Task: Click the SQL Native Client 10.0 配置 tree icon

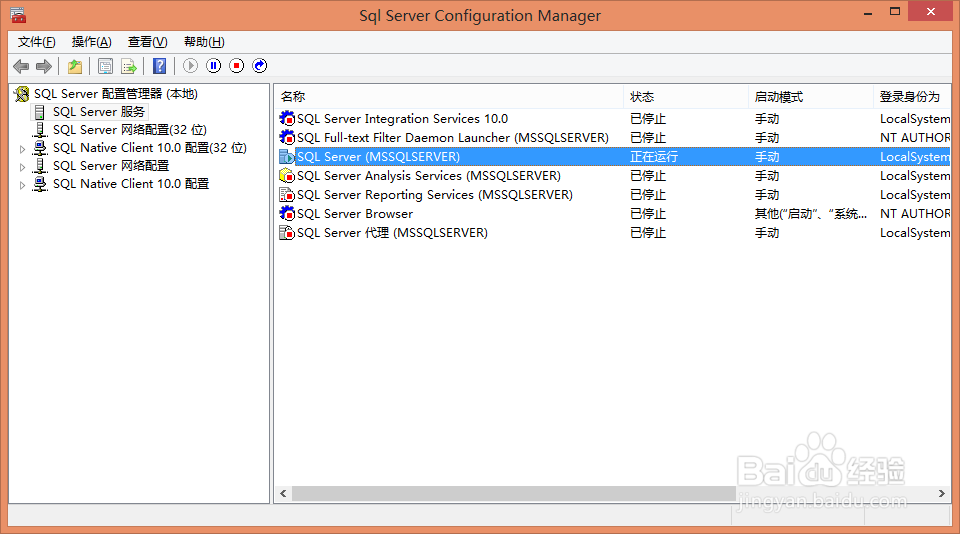Action: (x=40, y=184)
